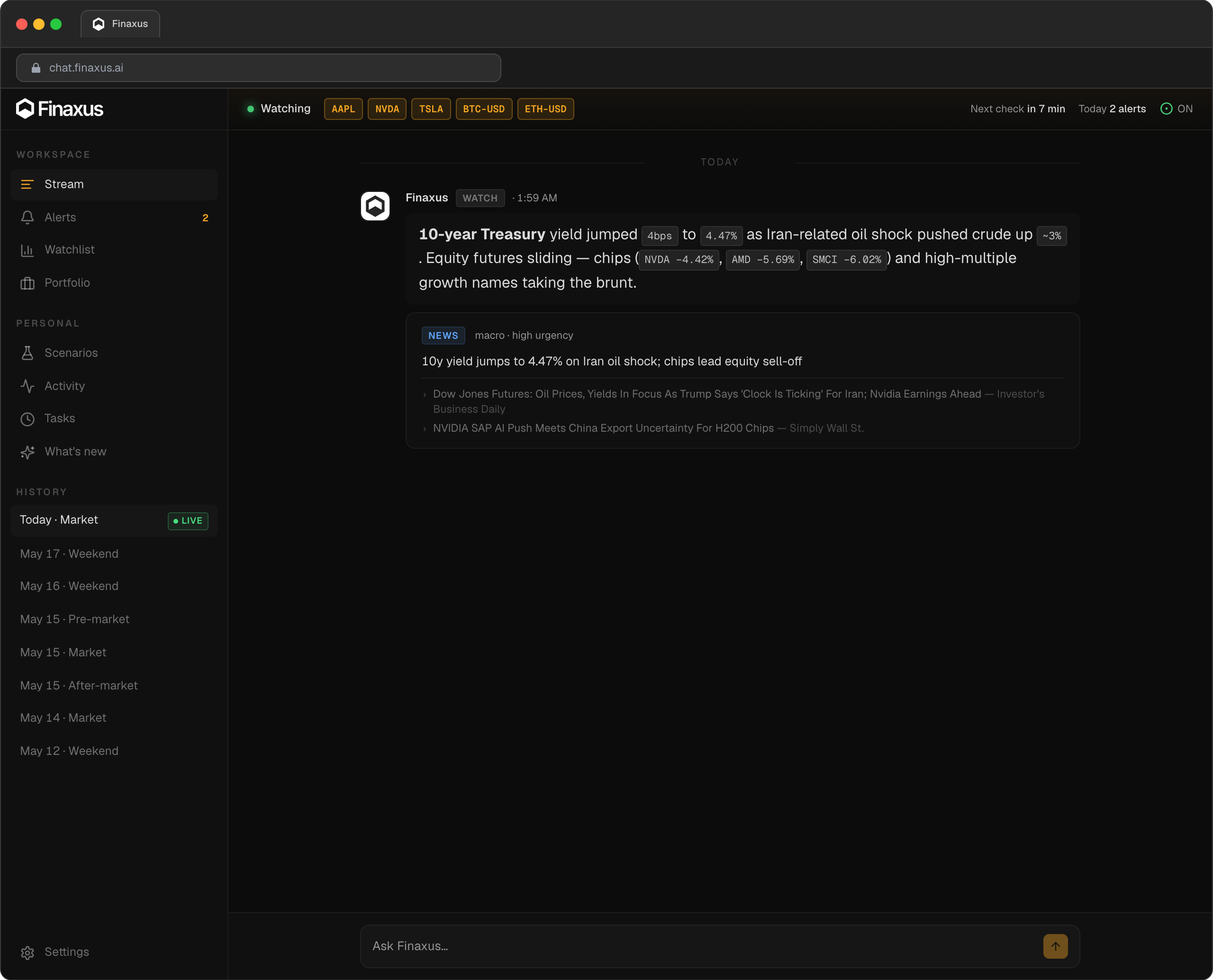Click the Stream list icon
Viewport: 1213px width, 980px height.
pyautogui.click(x=27, y=185)
